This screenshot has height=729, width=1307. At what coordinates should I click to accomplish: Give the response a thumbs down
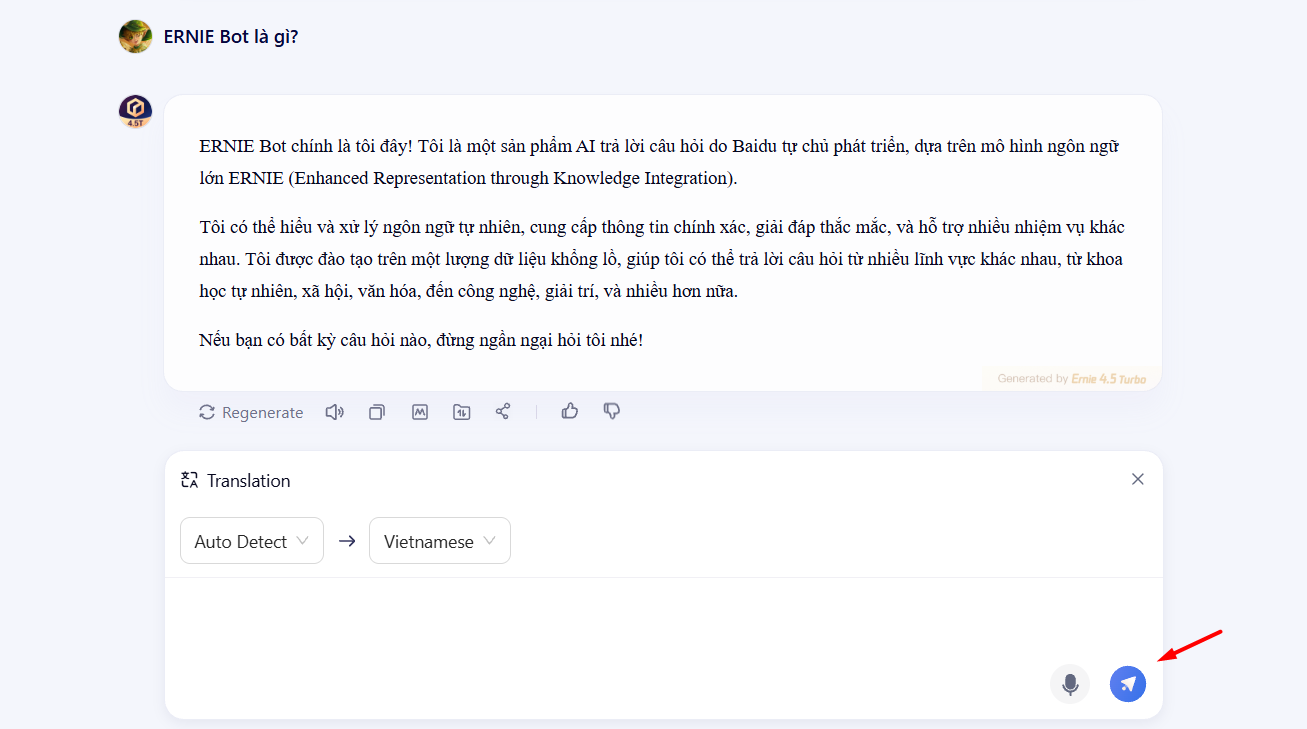[x=612, y=411]
